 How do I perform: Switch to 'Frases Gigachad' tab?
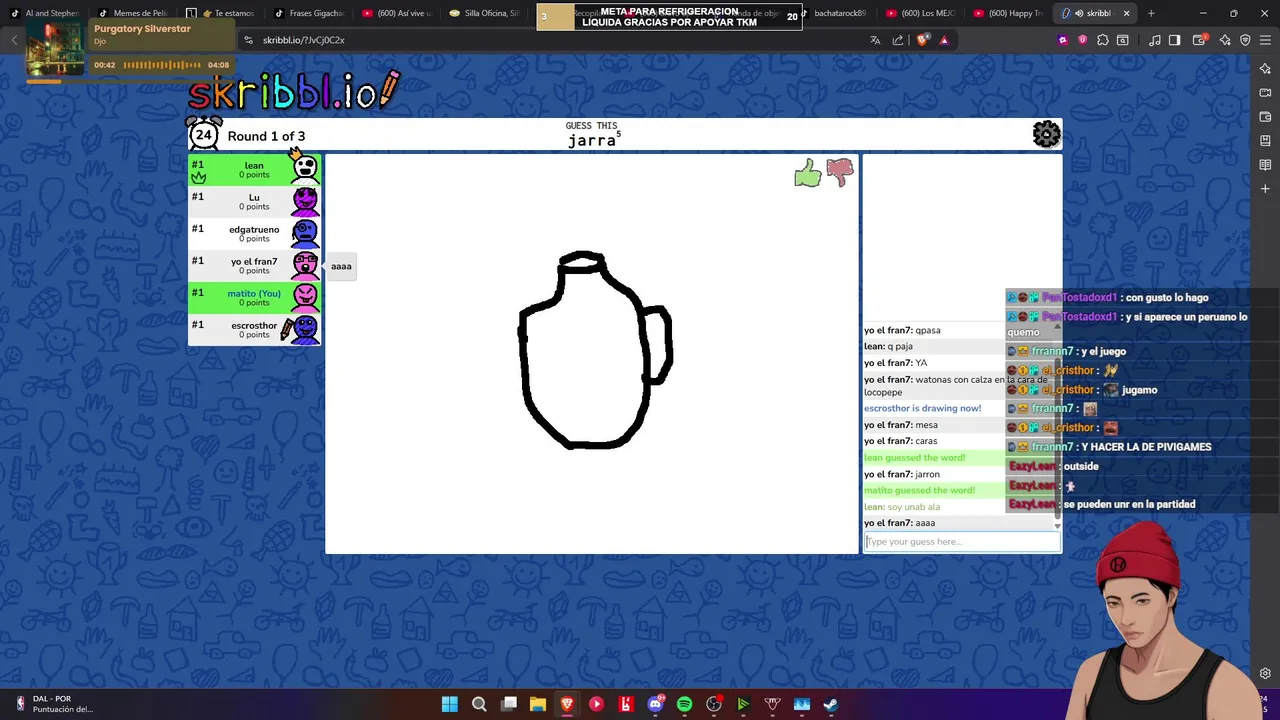(310, 13)
